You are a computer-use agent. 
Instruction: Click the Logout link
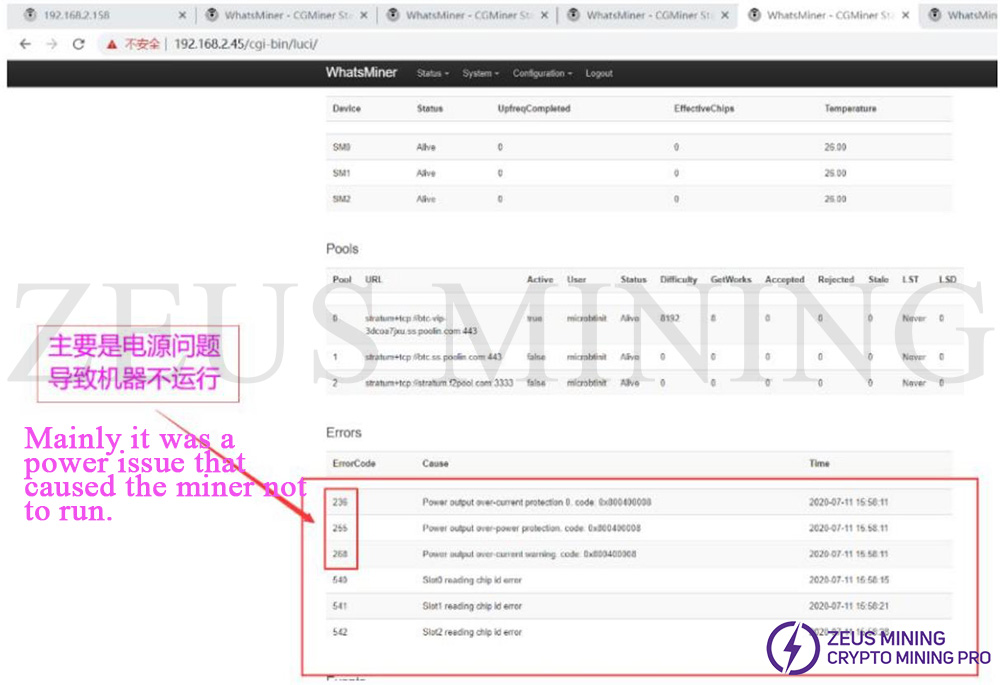599,74
